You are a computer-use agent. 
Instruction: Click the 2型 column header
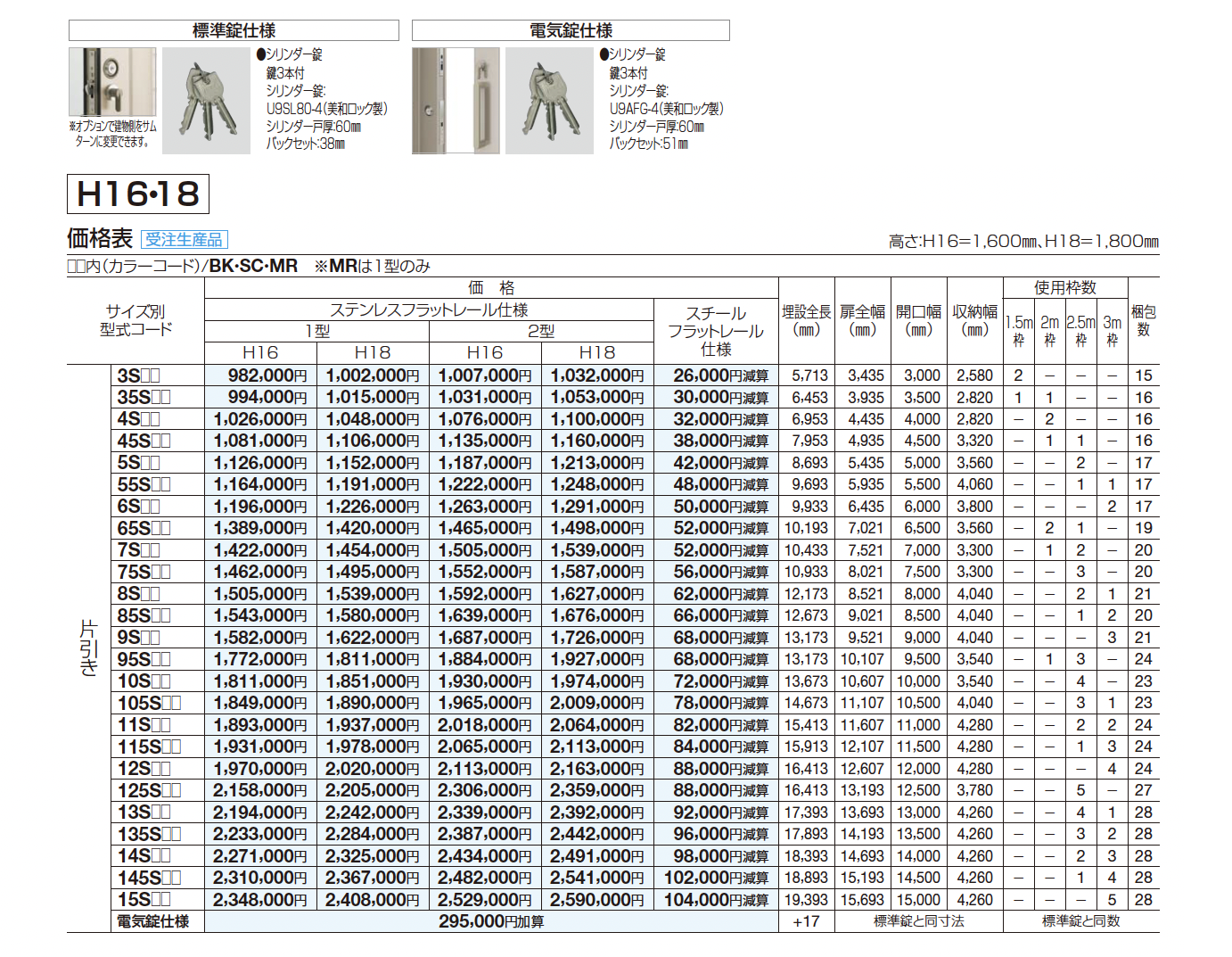pos(541,332)
